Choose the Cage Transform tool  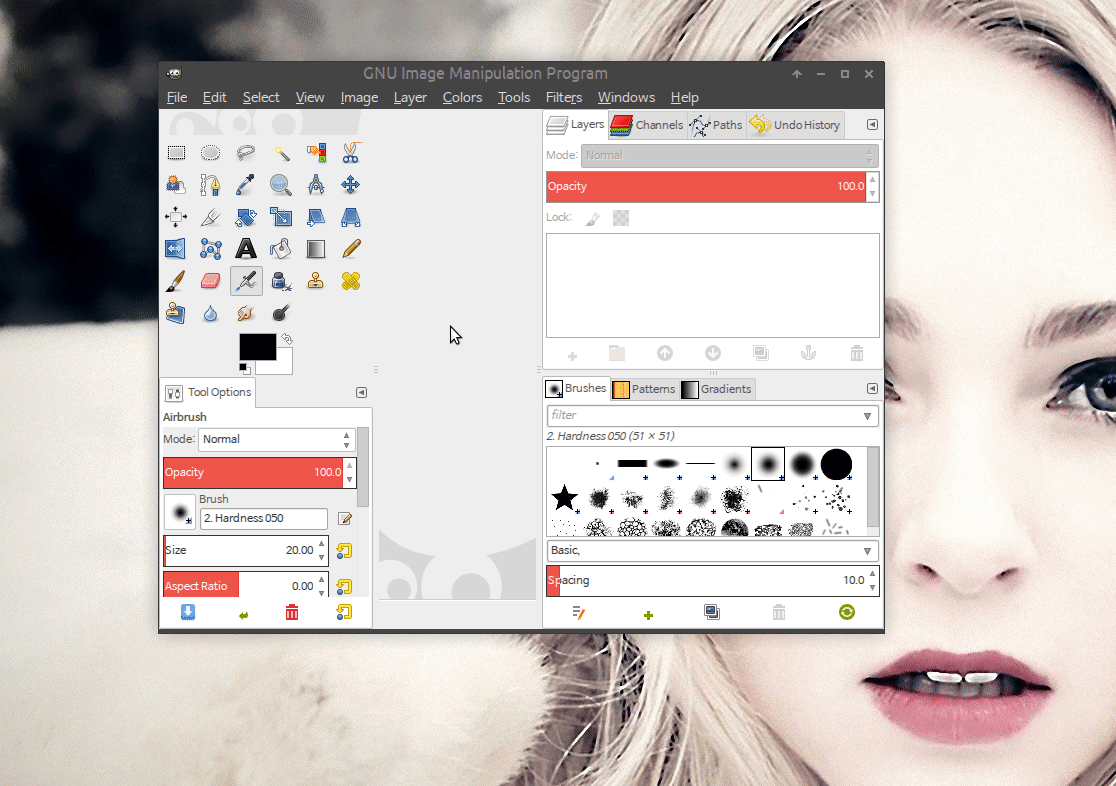point(211,248)
